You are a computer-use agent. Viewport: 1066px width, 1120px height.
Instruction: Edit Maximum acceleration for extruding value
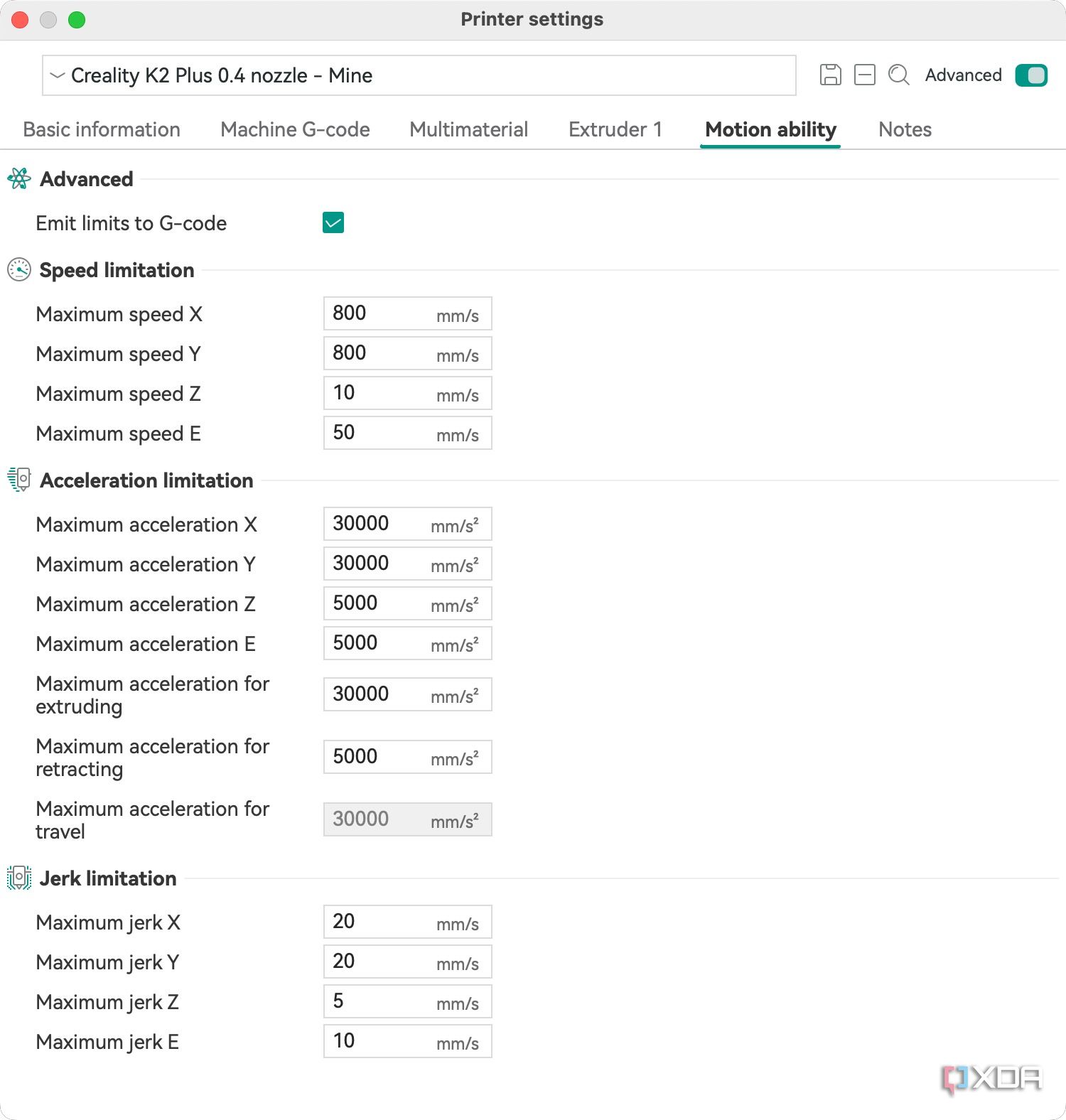pos(407,694)
